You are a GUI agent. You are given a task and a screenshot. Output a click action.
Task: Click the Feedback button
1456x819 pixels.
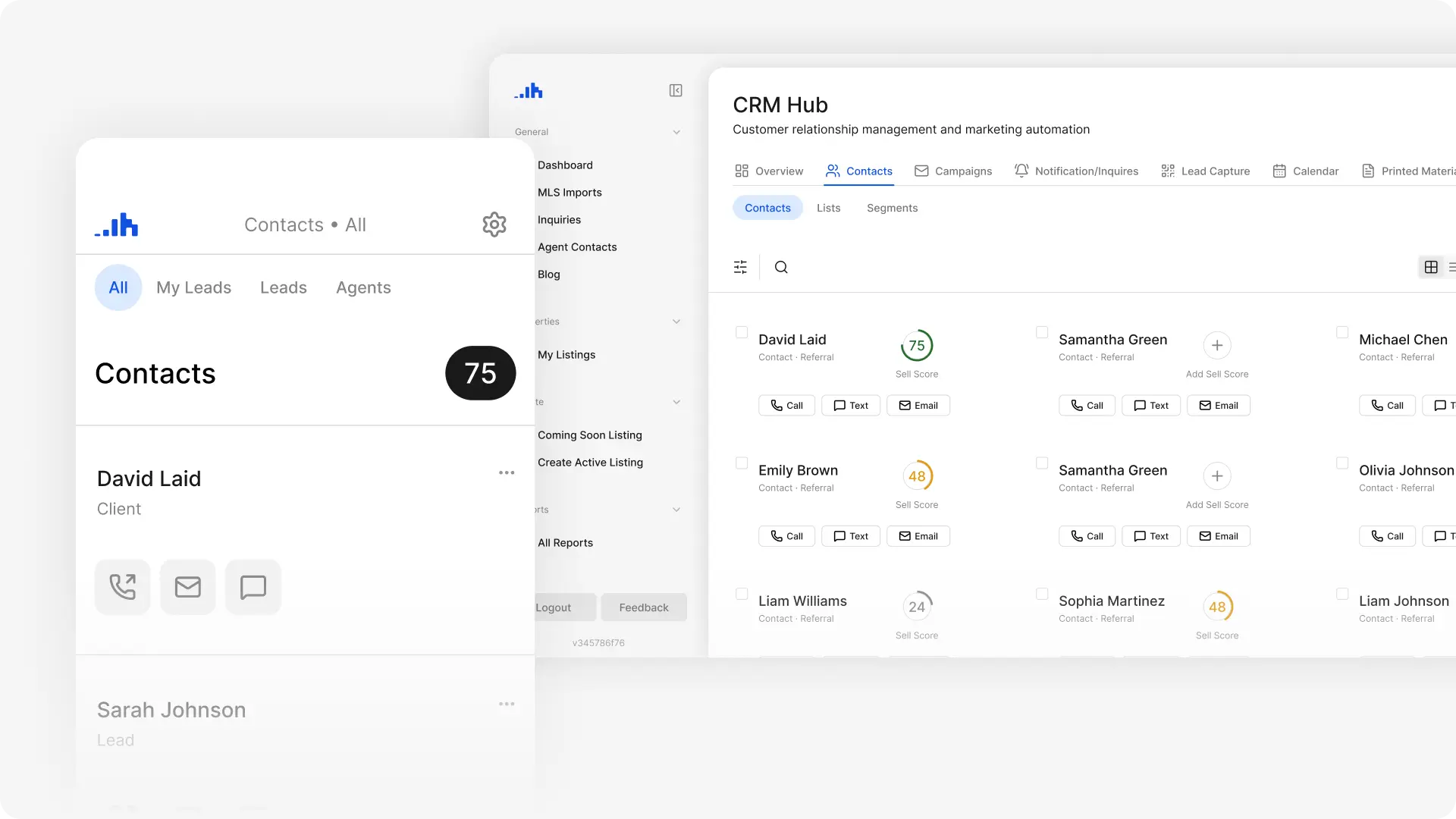(644, 607)
